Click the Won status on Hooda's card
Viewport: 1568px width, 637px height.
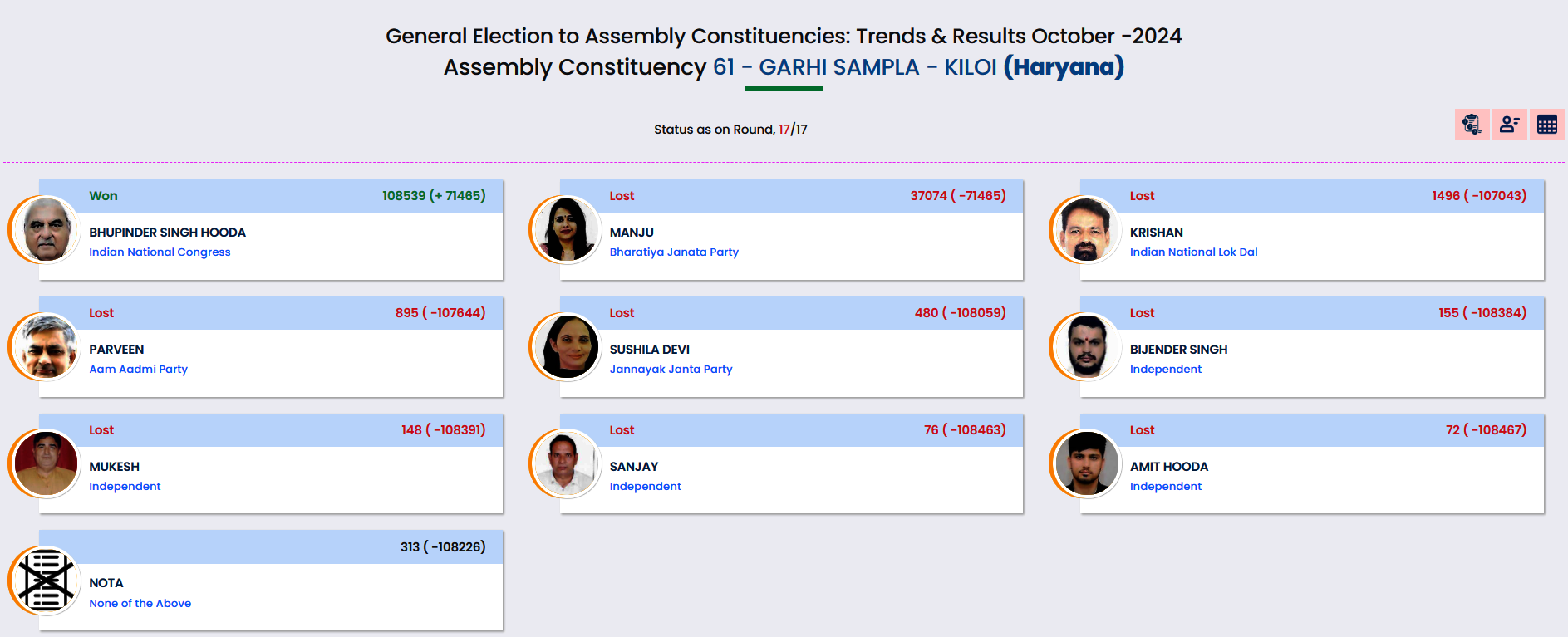(x=103, y=196)
